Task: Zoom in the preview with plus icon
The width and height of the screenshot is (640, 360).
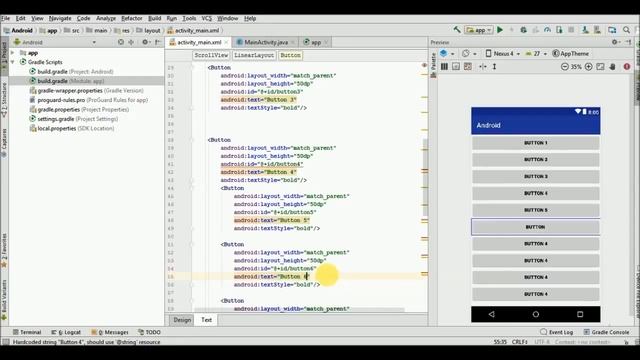Action: pos(589,67)
